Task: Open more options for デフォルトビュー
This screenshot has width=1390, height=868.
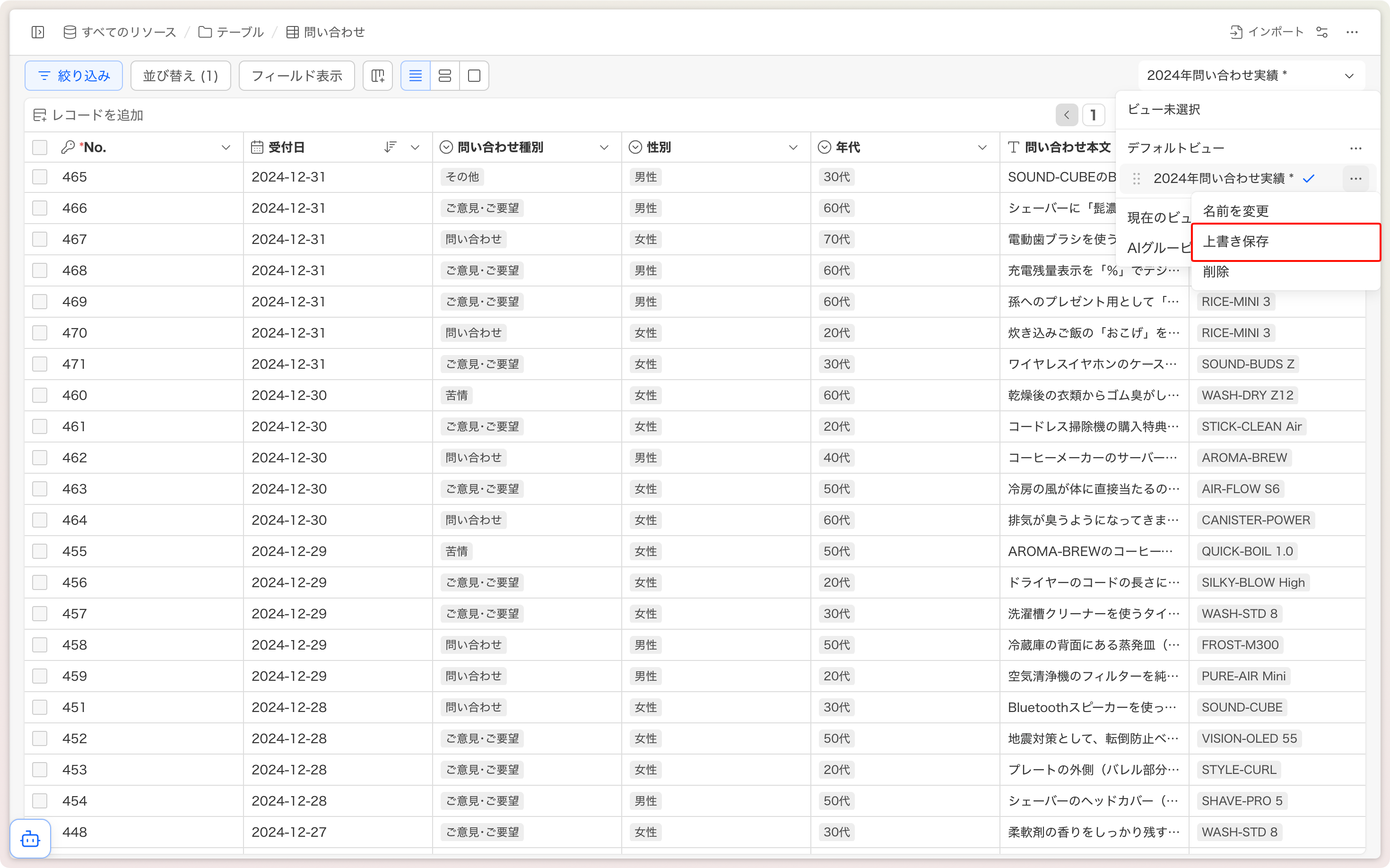Action: click(1355, 148)
